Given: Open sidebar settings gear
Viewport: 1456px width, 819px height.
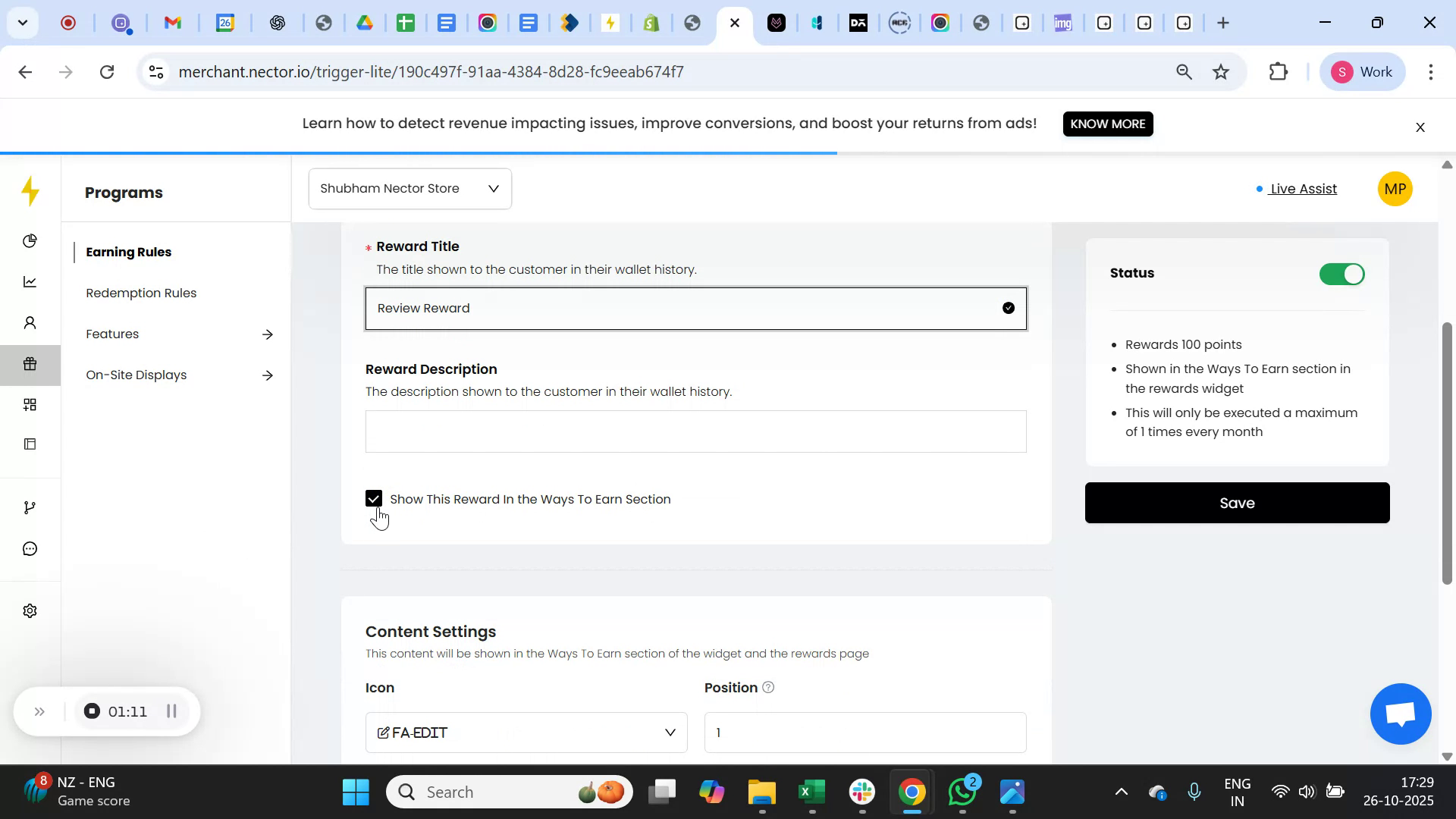Looking at the screenshot, I should 30,610.
